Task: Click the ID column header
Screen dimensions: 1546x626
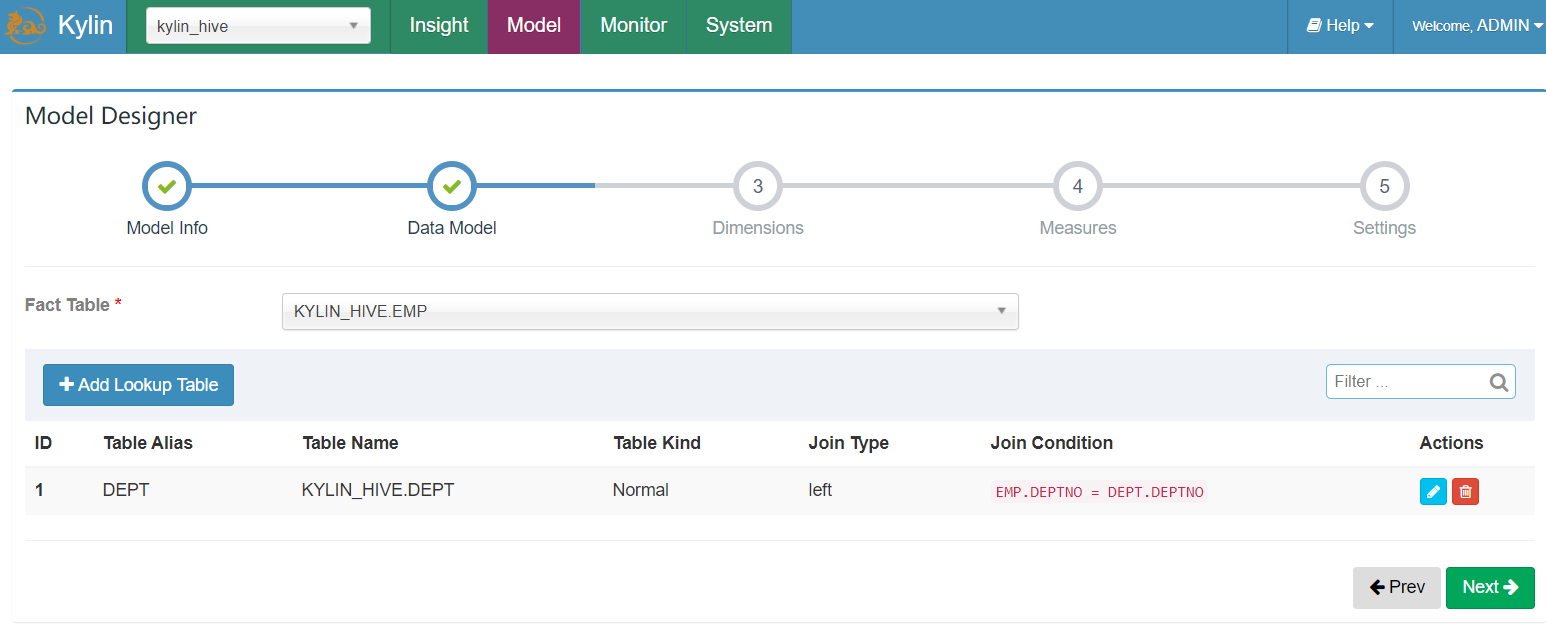Action: 43,443
